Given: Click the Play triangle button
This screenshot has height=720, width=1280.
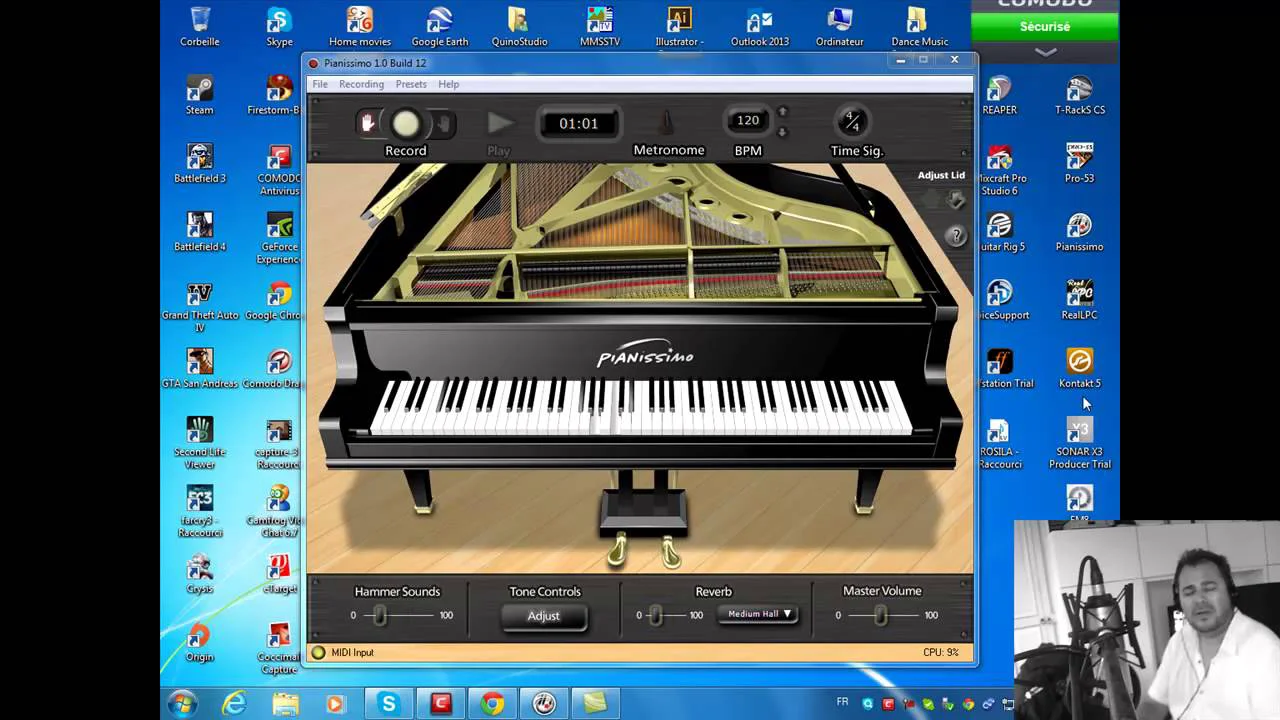Looking at the screenshot, I should click(500, 123).
